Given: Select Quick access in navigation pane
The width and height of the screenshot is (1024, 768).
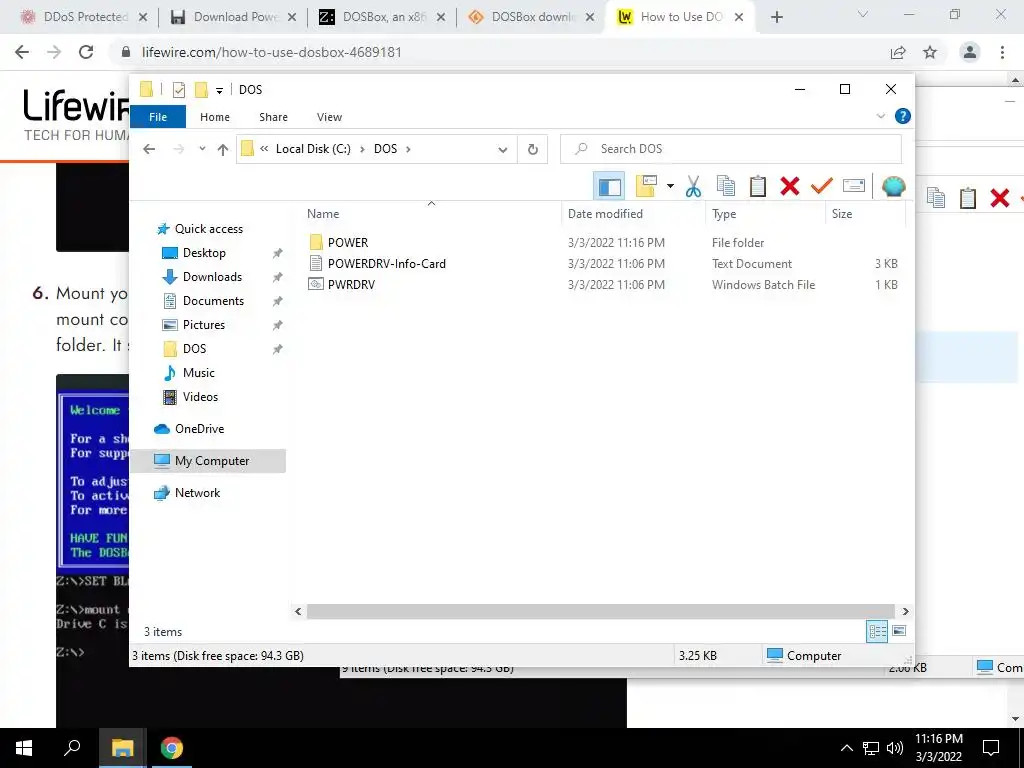Looking at the screenshot, I should pos(208,229).
